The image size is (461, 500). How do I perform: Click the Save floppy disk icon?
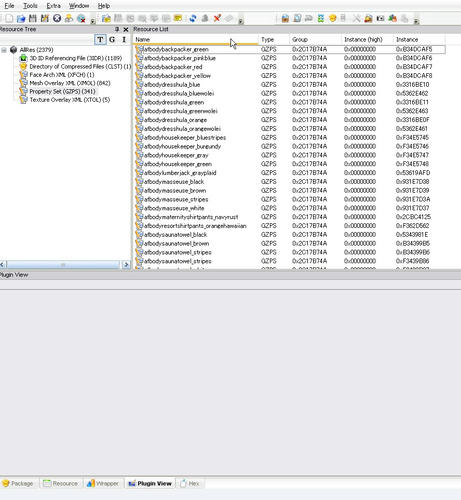(33, 18)
